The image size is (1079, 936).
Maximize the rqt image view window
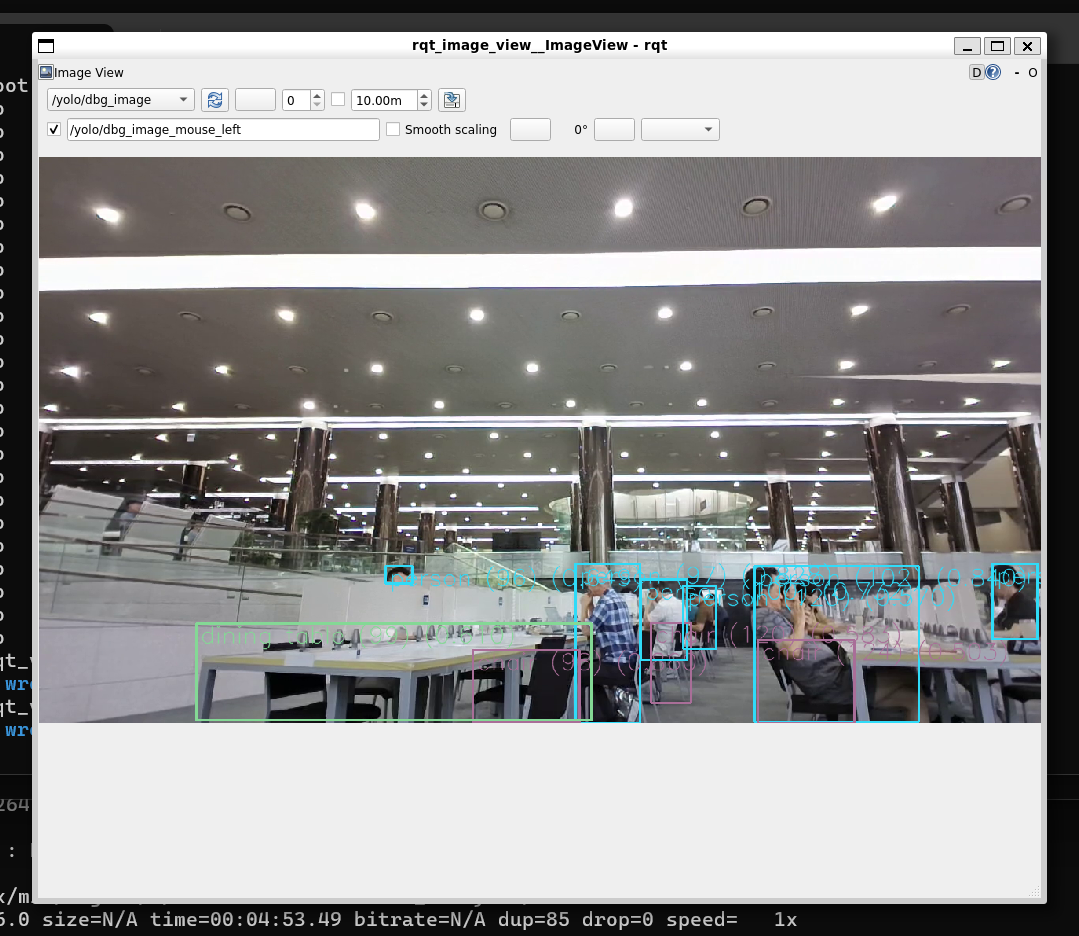997,45
